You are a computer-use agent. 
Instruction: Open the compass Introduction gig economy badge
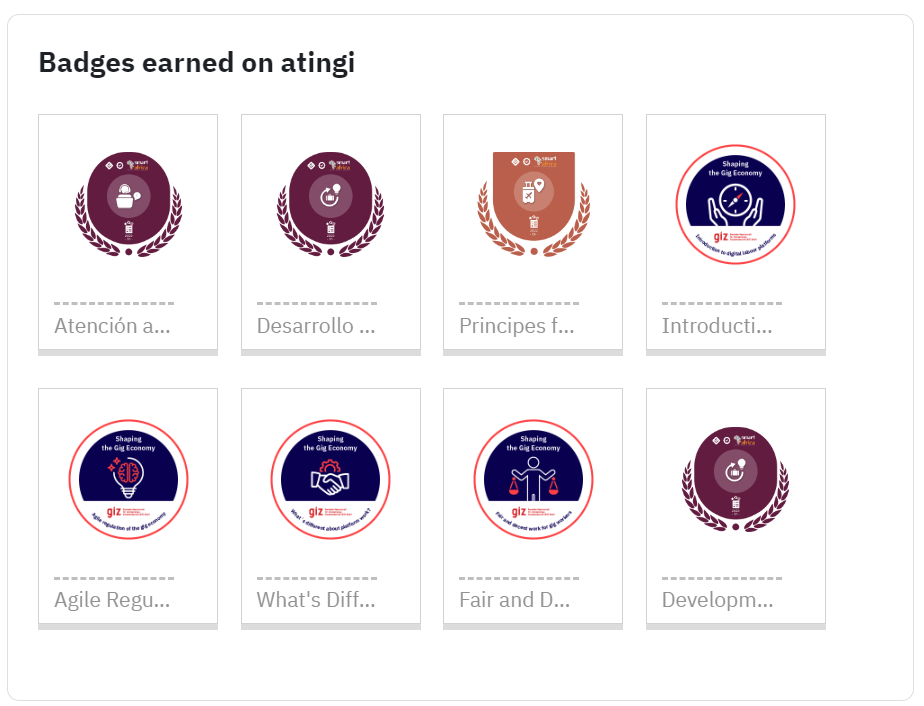pyautogui.click(x=735, y=204)
